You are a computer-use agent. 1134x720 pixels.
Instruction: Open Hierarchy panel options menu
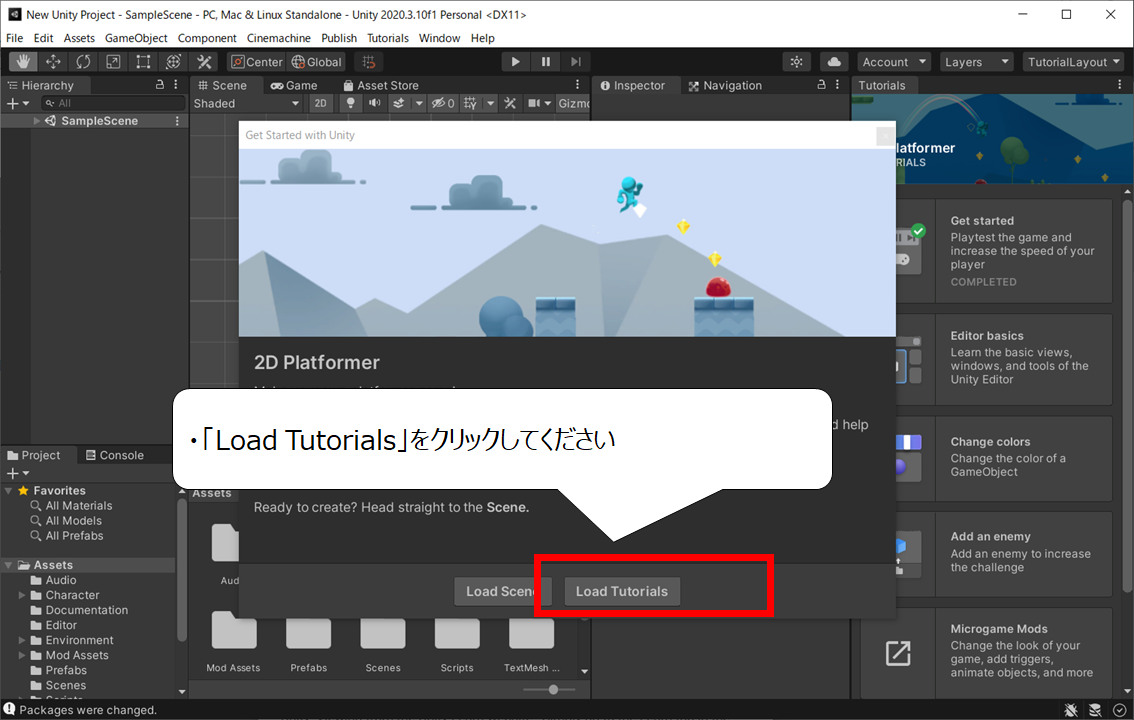tap(176, 85)
